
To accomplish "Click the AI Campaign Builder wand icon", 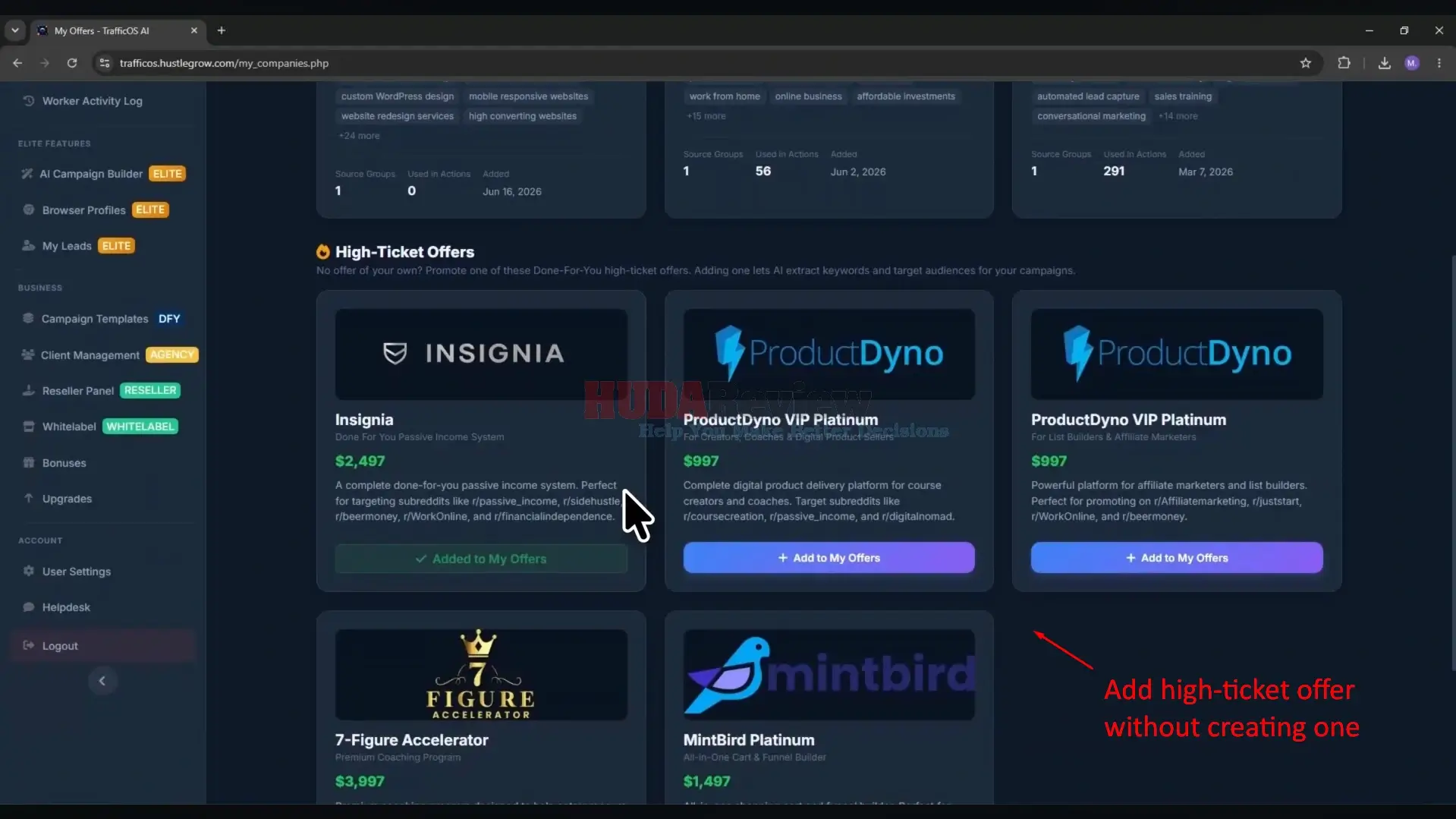I will point(27,174).
